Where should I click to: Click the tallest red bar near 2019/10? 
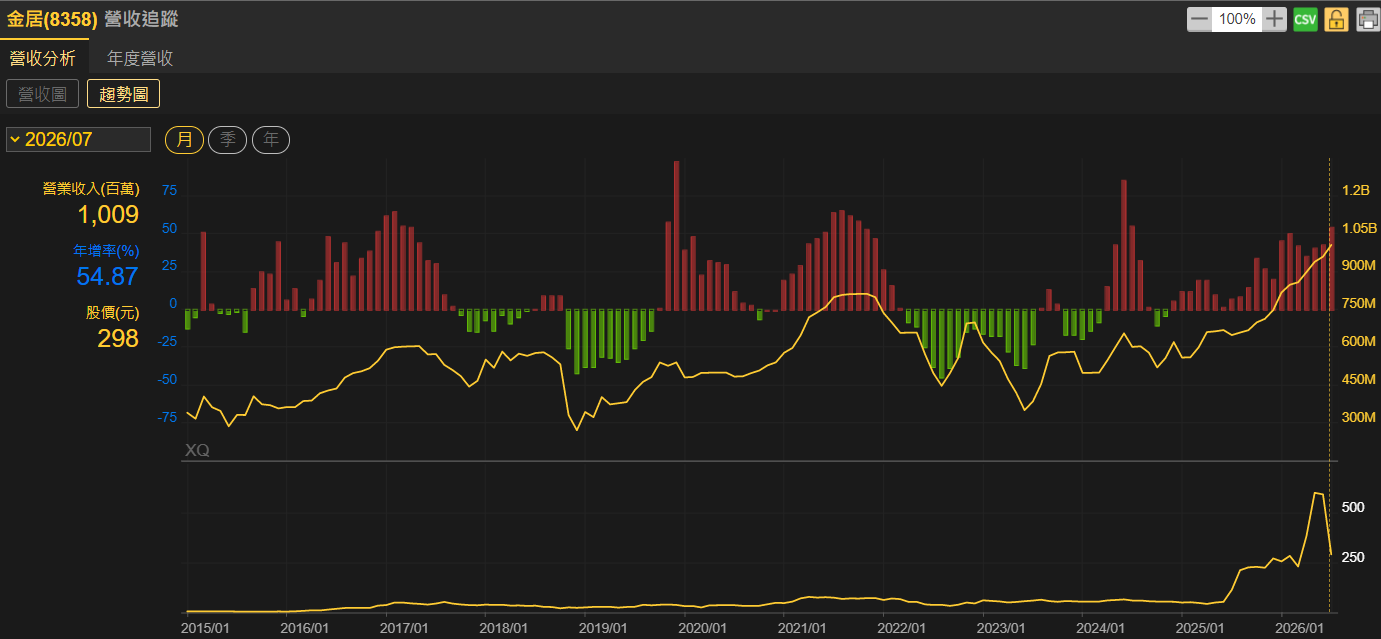coord(677,236)
